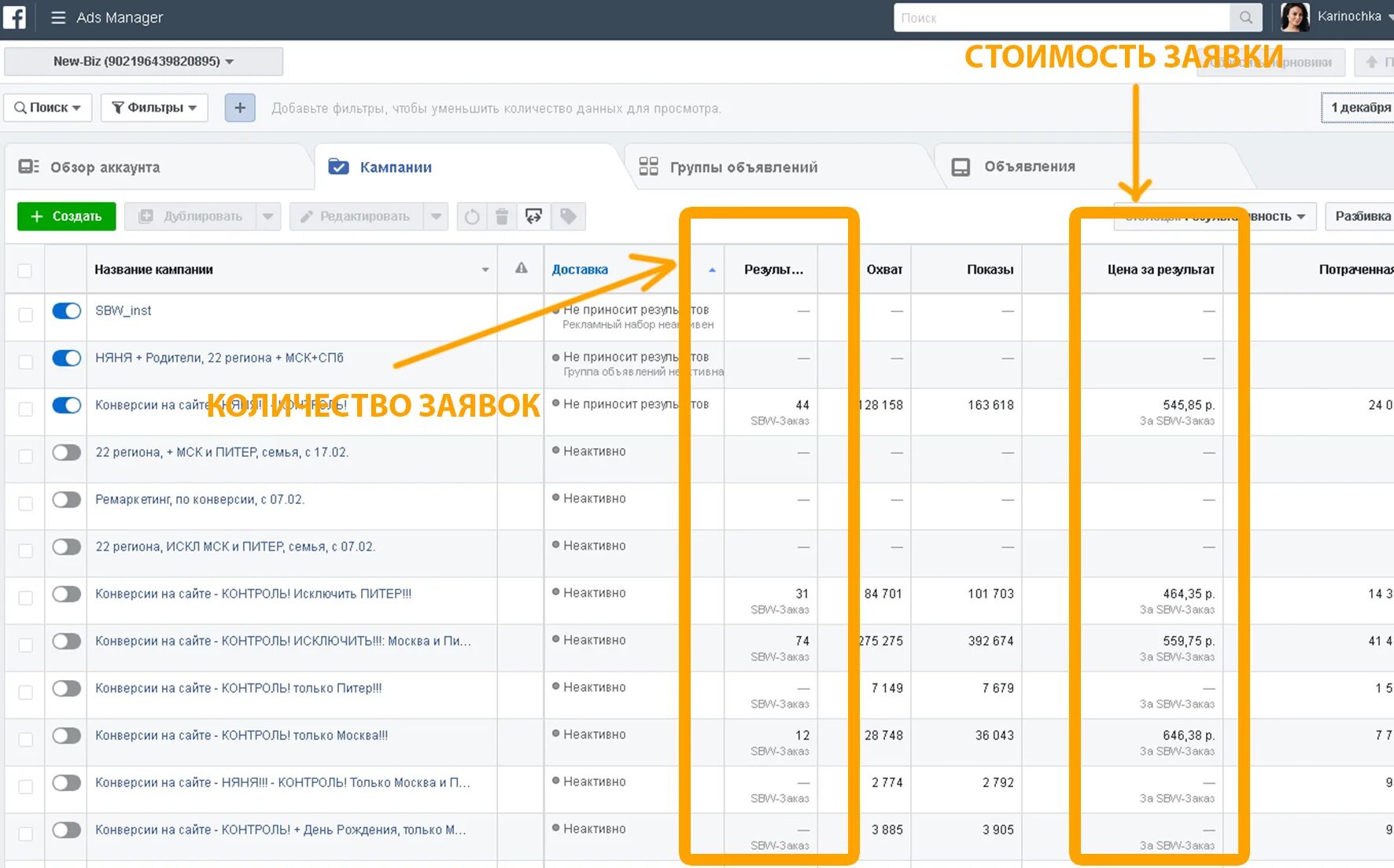This screenshot has height=868, width=1394.
Task: Sort by Охват column header
Action: pyautogui.click(x=884, y=270)
